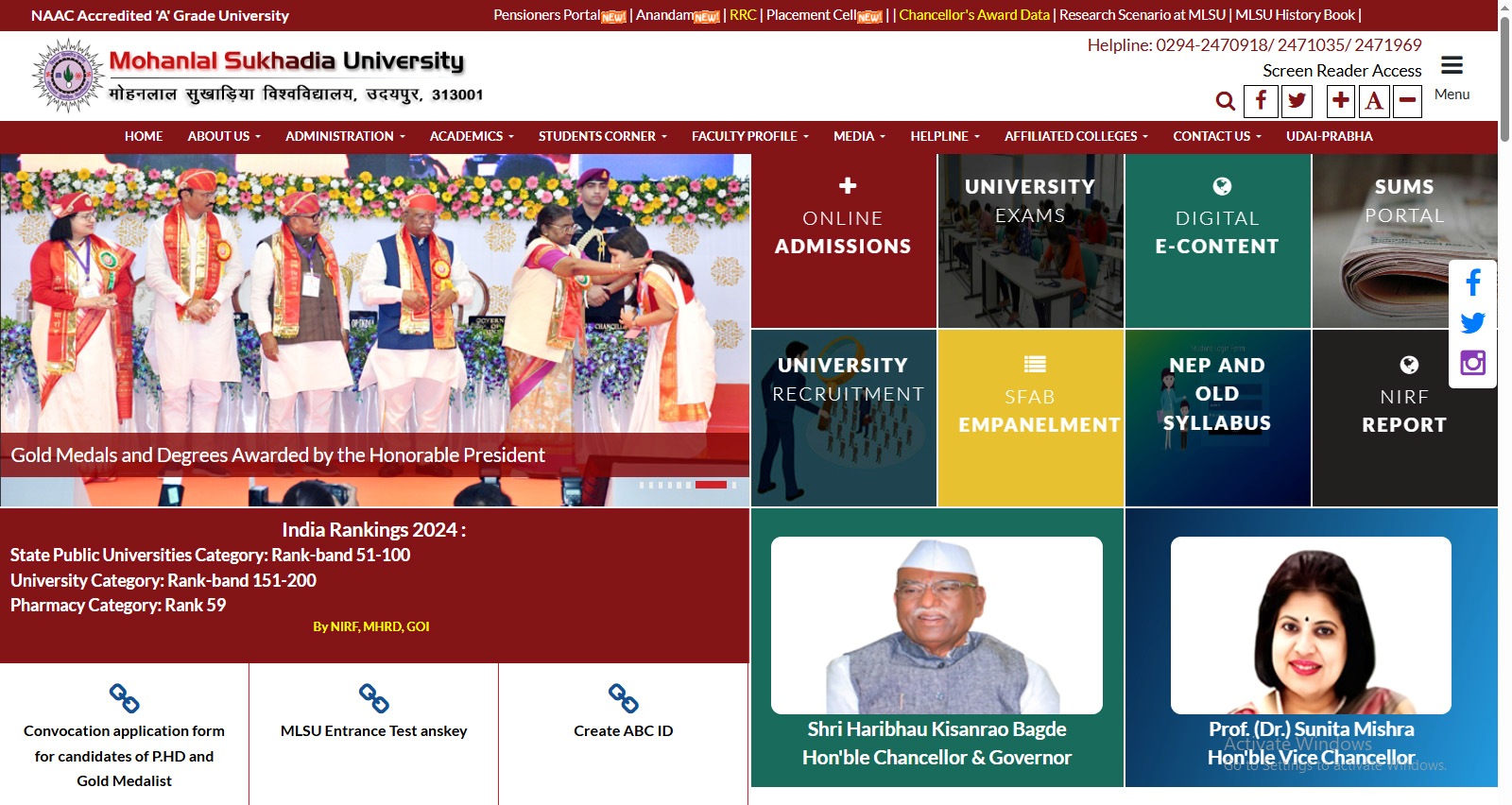Screen dimensions: 1512x805
Task: Open Udai-Prabha menu item
Action: pos(1329,136)
